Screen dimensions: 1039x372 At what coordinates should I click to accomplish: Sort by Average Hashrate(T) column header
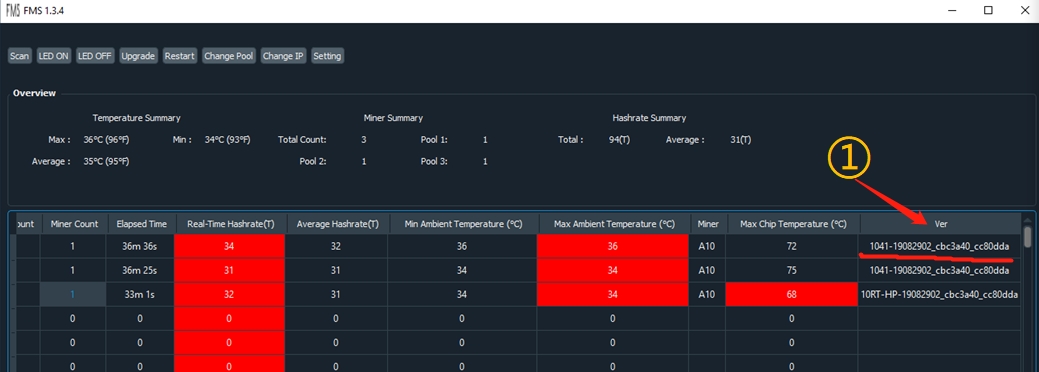(337, 224)
